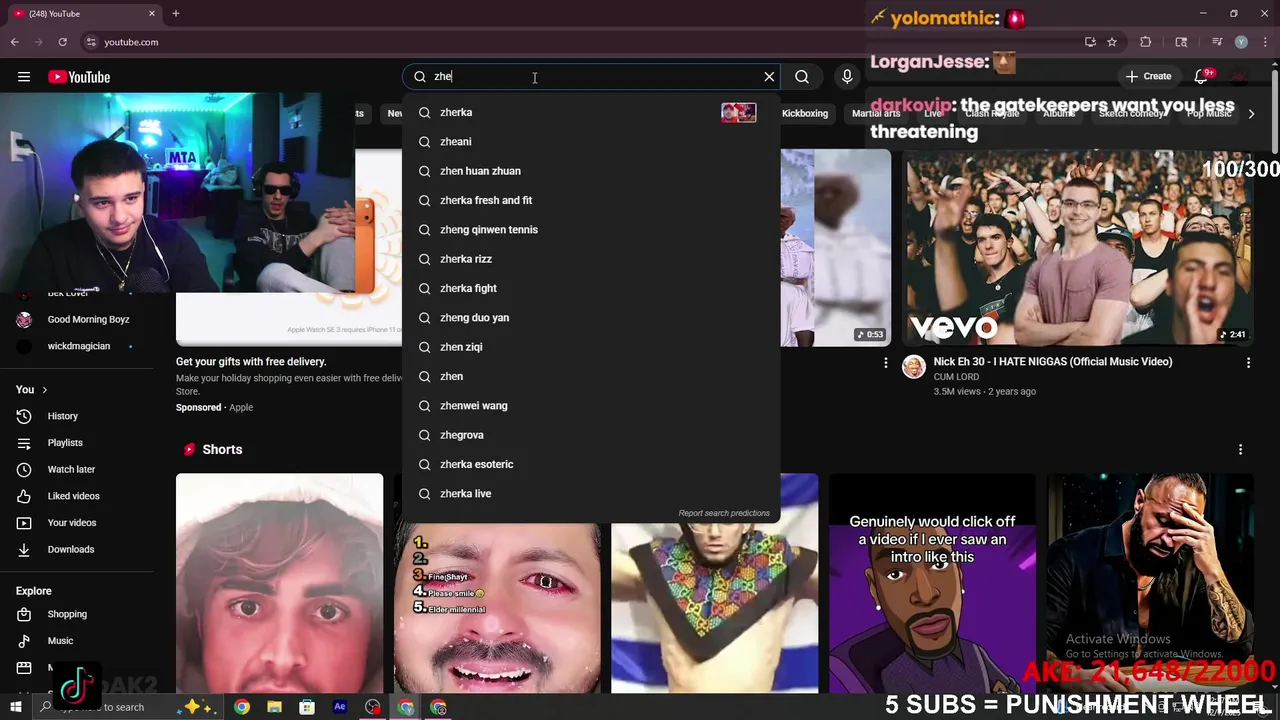Open Downloads in the sidebar
This screenshot has height=720, width=1280.
pyautogui.click(x=70, y=549)
